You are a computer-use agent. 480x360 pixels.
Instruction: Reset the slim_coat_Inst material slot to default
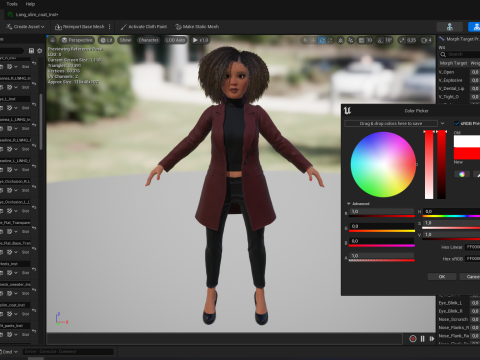(34, 310)
